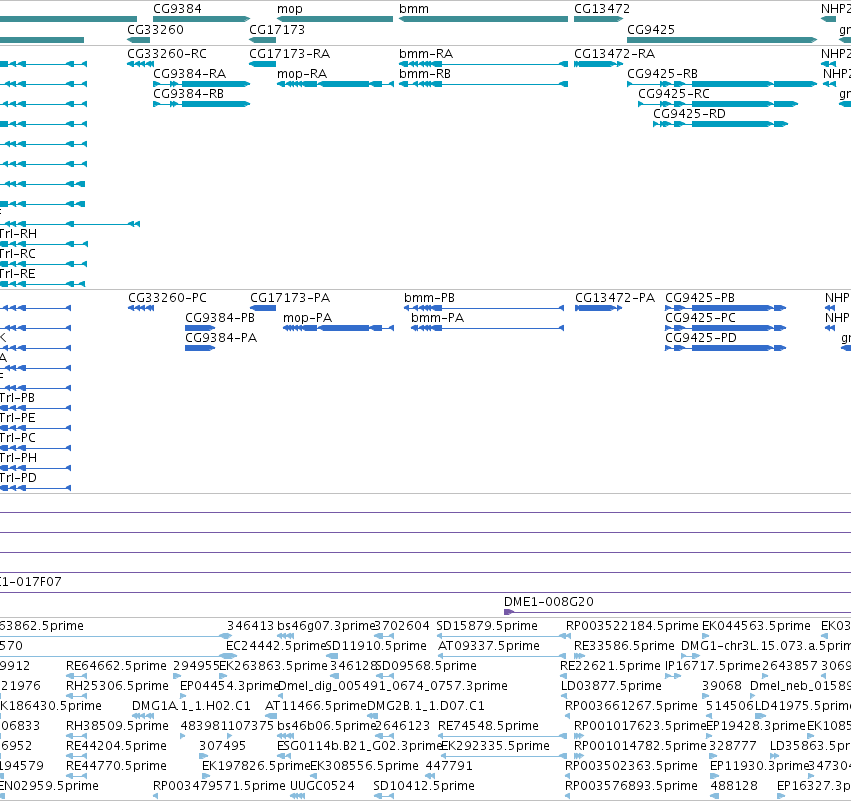Click transcript CG17173-RA
The image size is (851, 801).
(263, 64)
